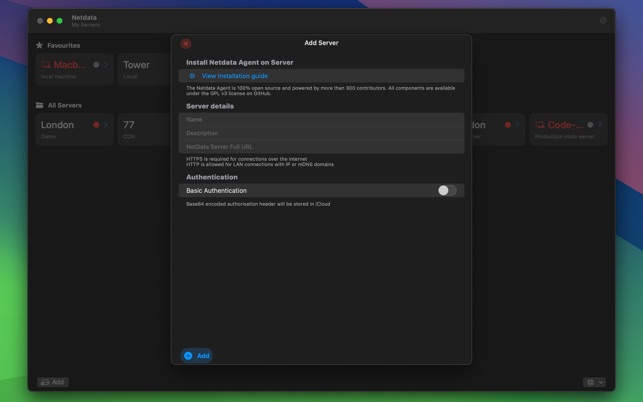The width and height of the screenshot is (643, 402).
Task: Click the Add server button at window bottom
Action: point(53,382)
